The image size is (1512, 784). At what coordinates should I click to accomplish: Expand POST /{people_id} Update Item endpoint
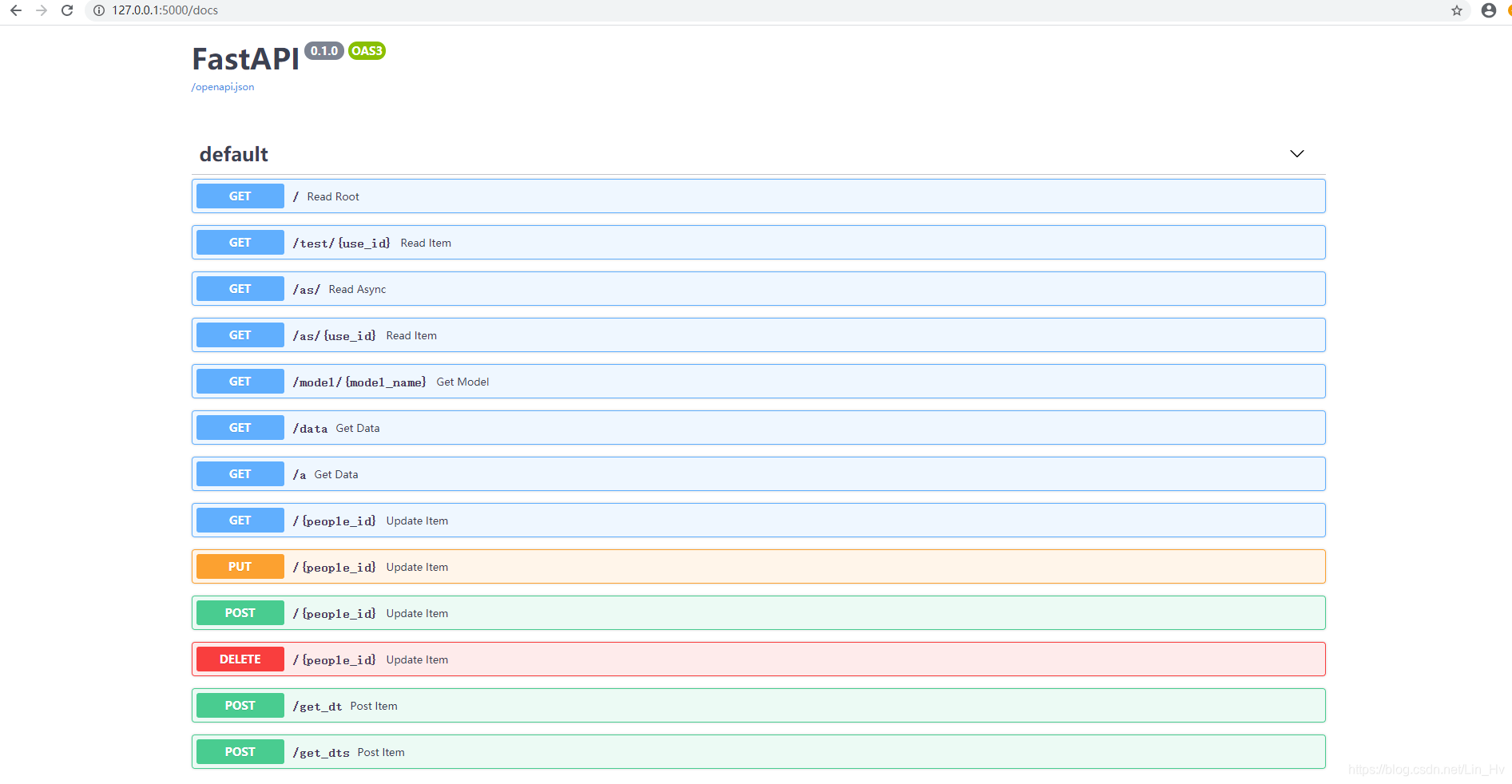pyautogui.click(x=758, y=613)
